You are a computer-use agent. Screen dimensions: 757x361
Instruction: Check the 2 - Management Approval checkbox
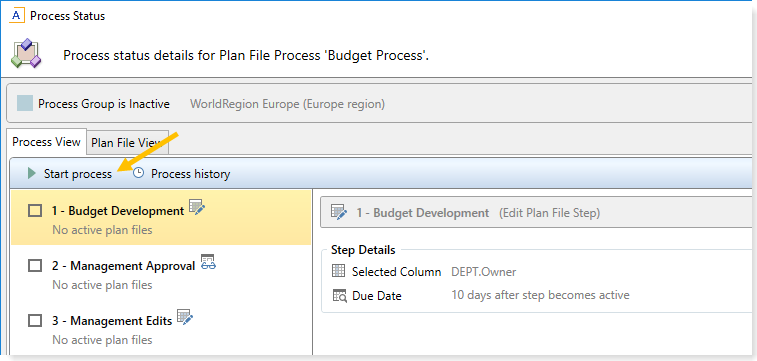pos(35,266)
